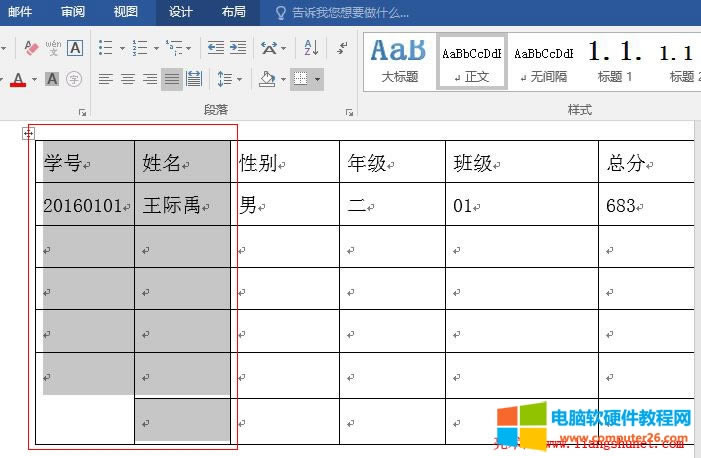The image size is (701, 458).
Task: Open the Borders dropdown arrow
Action: click(x=317, y=80)
